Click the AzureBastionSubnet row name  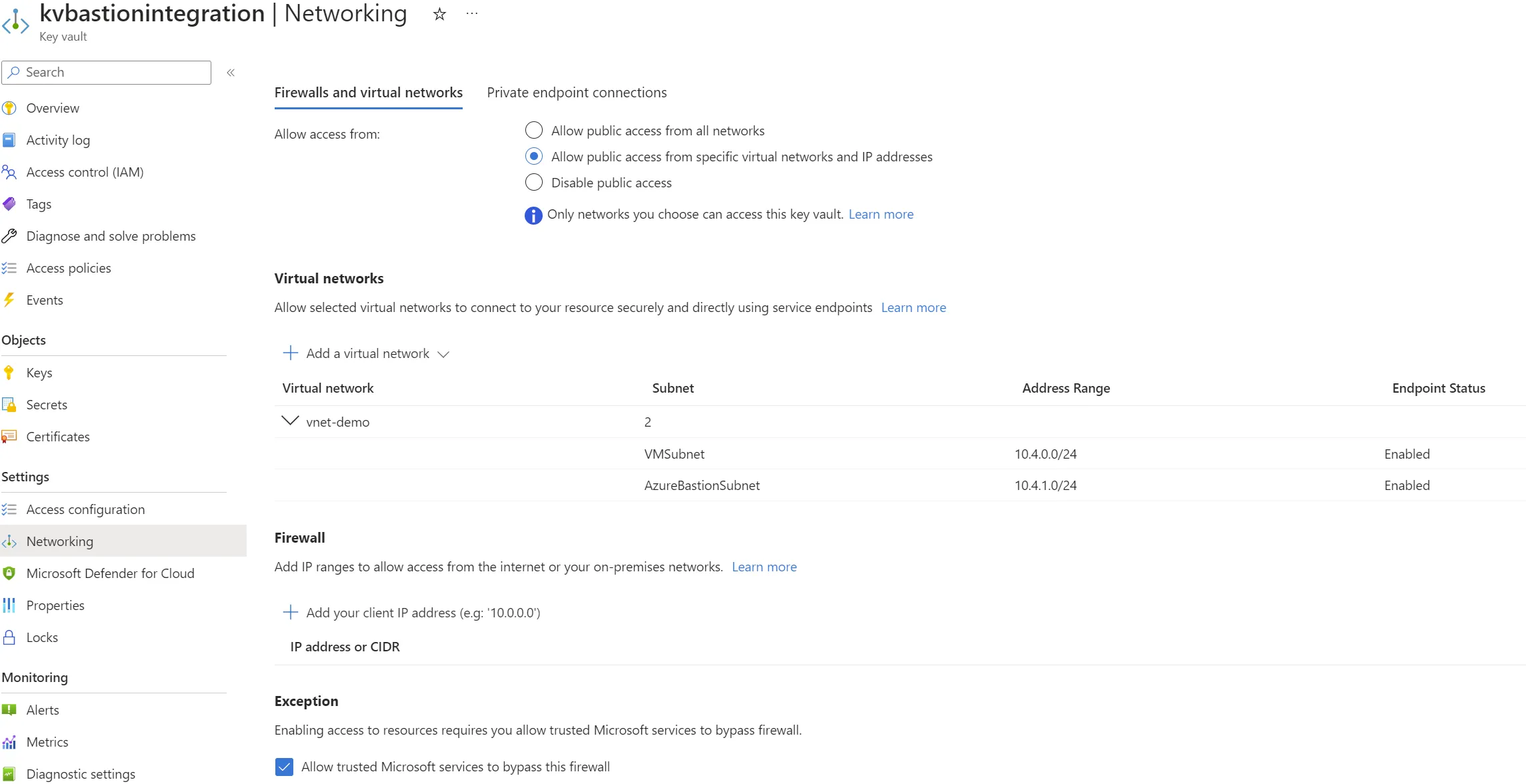click(702, 485)
